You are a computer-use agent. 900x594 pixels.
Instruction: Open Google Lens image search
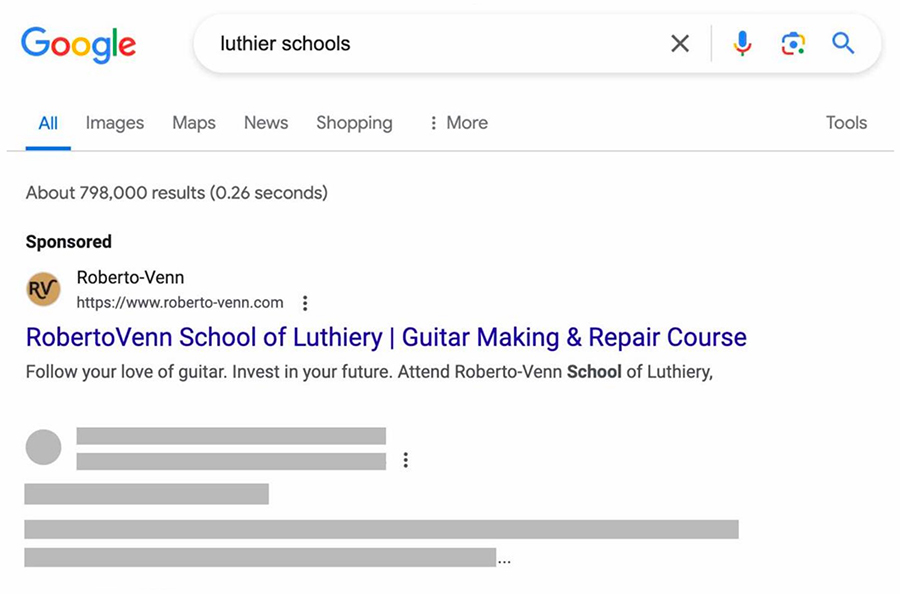point(793,43)
